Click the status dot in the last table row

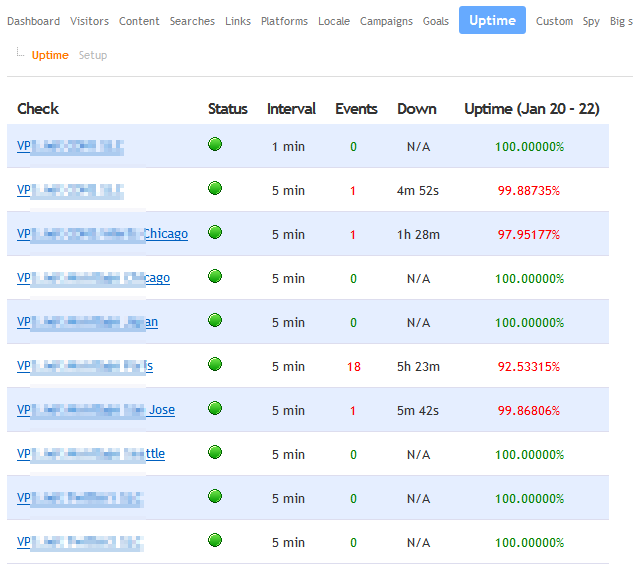point(215,541)
